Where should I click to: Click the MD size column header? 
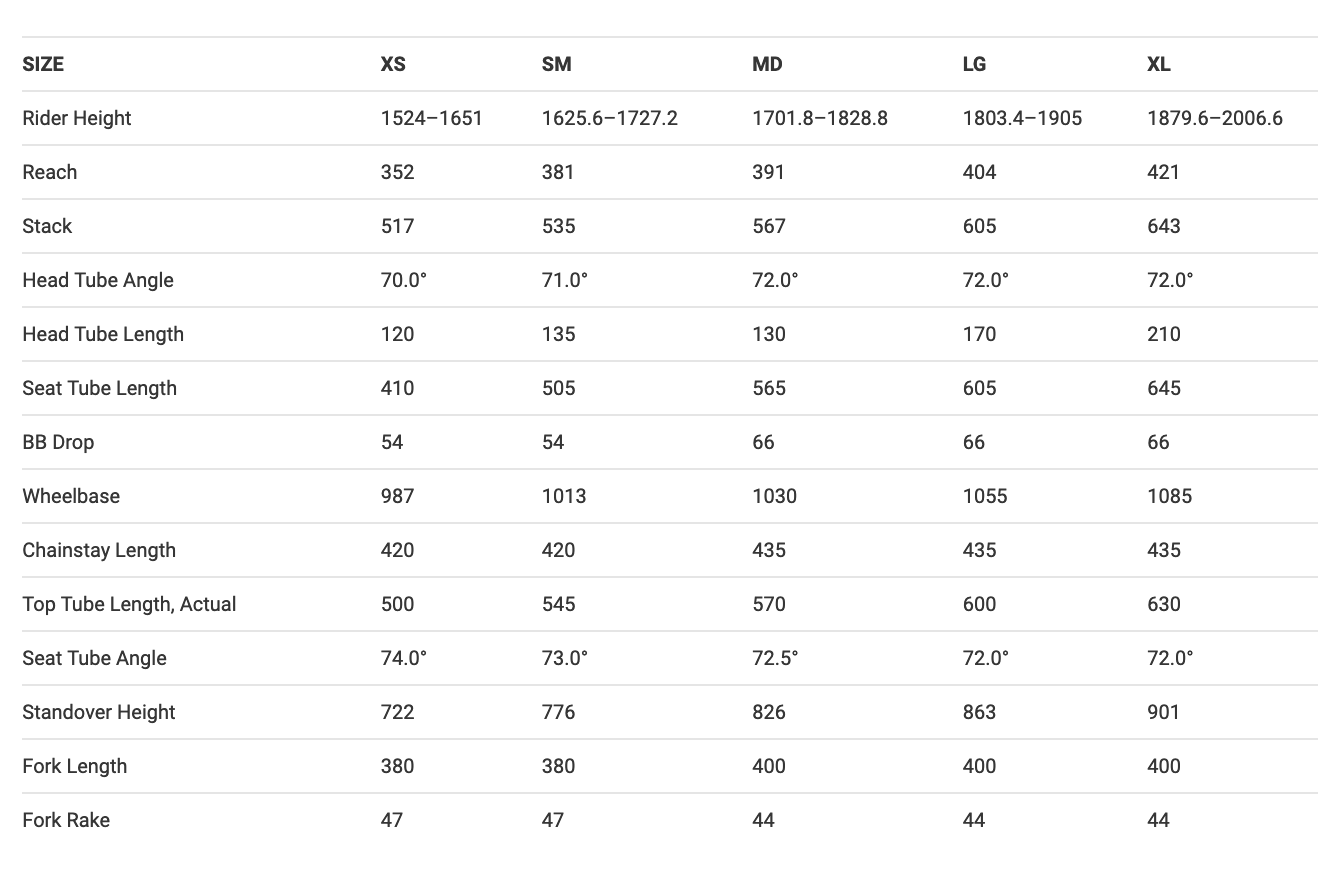[767, 64]
